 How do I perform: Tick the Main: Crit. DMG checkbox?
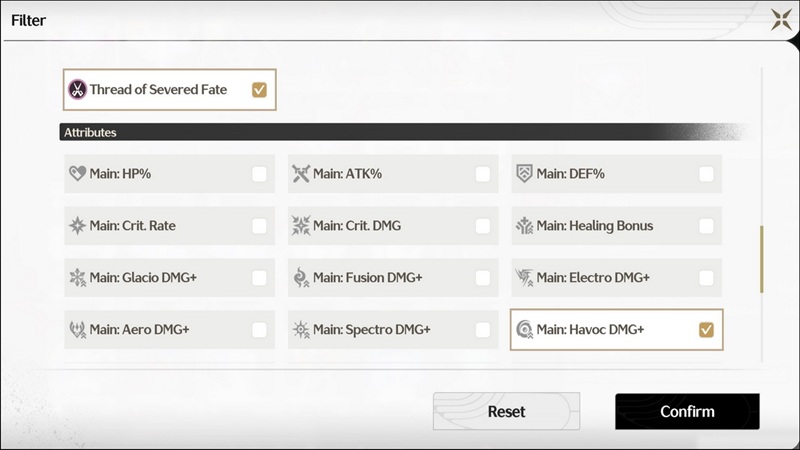pos(483,226)
